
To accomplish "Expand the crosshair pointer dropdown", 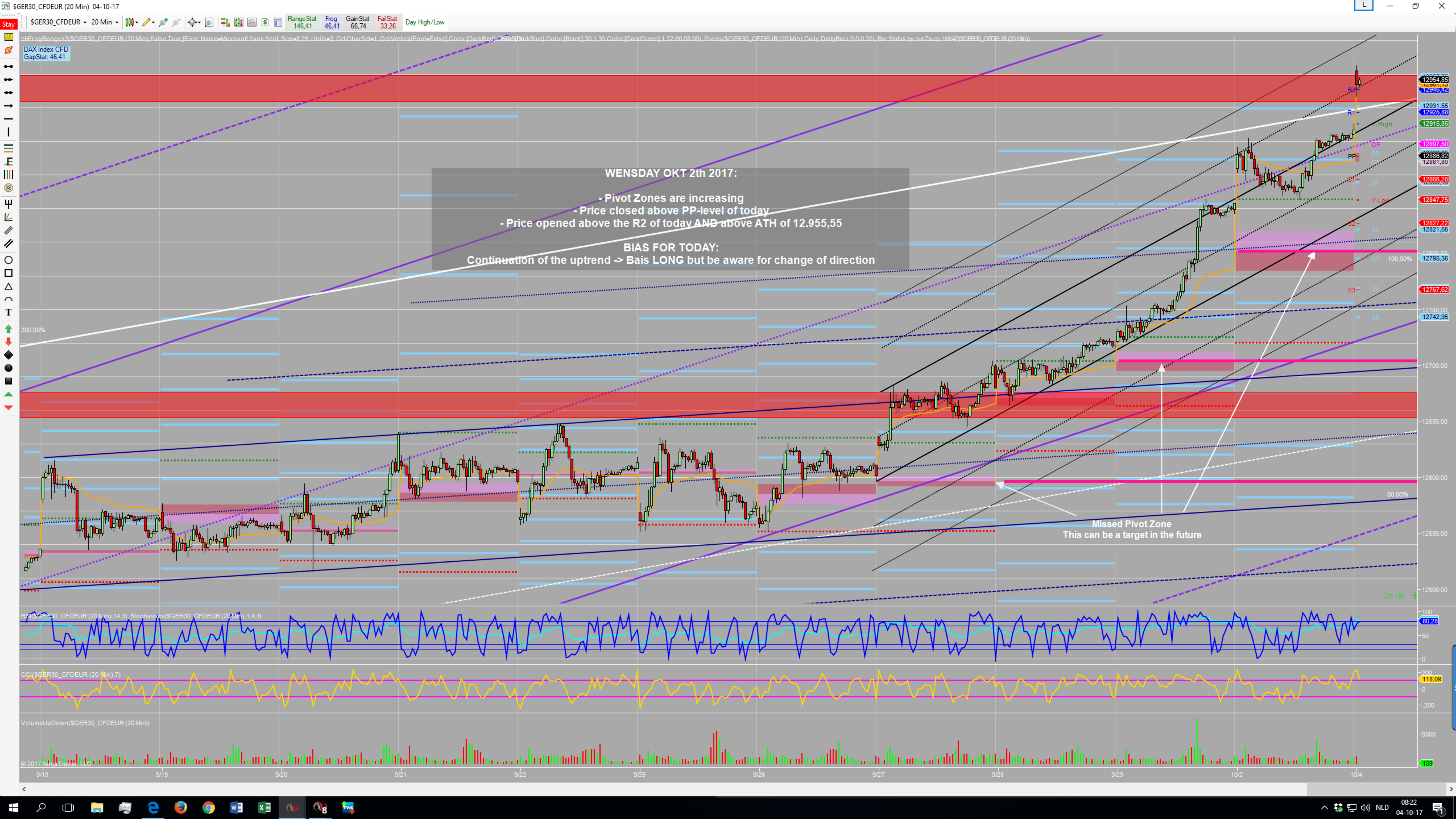I will 195,22.
